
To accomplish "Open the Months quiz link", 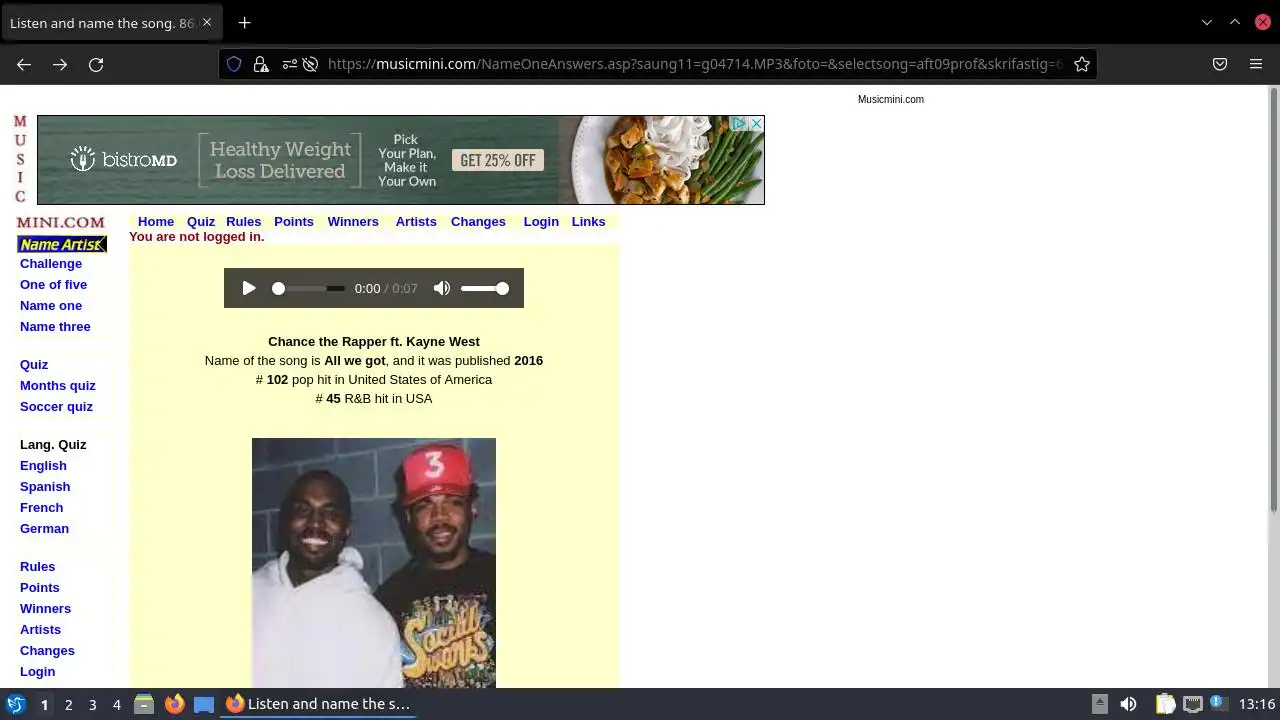I will click(x=58, y=386).
